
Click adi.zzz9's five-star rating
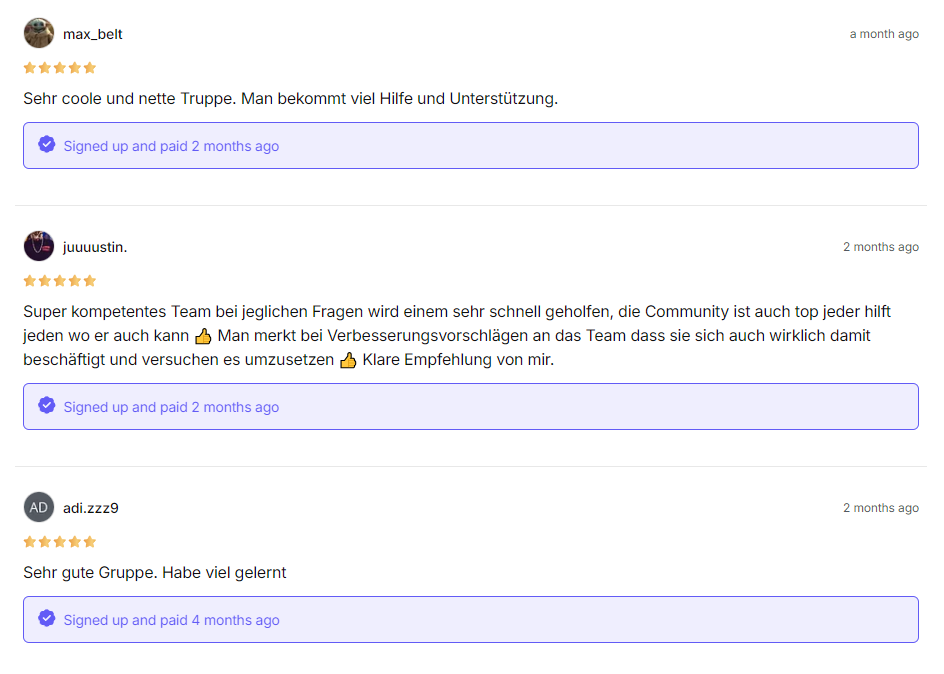[60, 542]
